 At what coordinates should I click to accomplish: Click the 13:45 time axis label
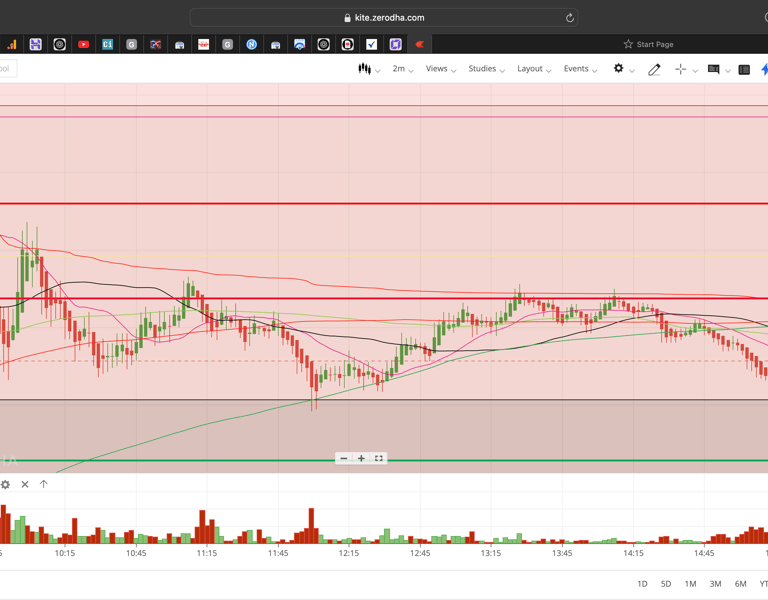click(562, 553)
